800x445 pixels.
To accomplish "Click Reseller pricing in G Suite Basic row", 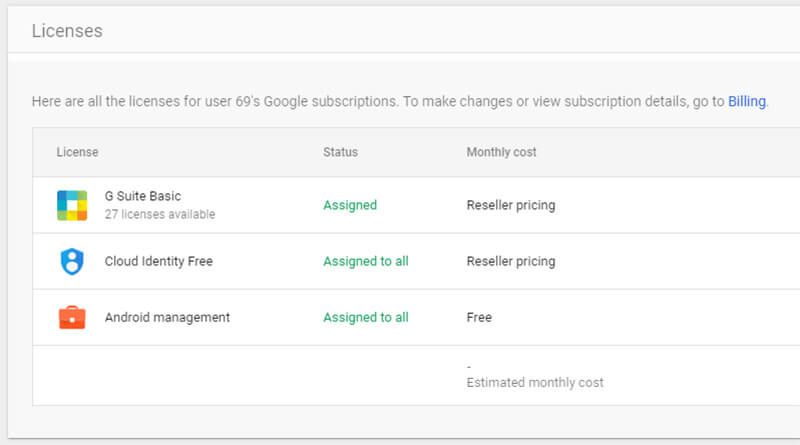I will [x=511, y=205].
